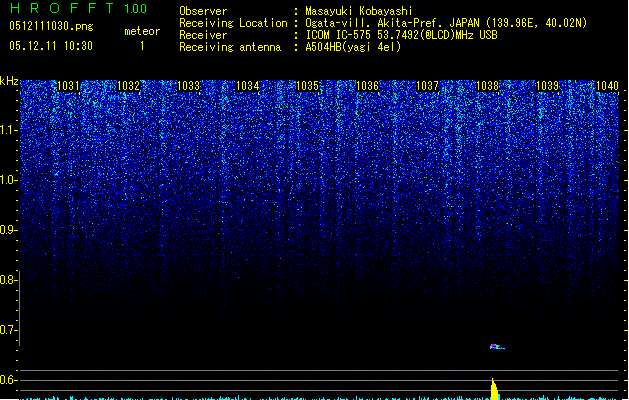This screenshot has height=400, width=629.
Task: Click time marker 1033
Action: tap(188, 86)
